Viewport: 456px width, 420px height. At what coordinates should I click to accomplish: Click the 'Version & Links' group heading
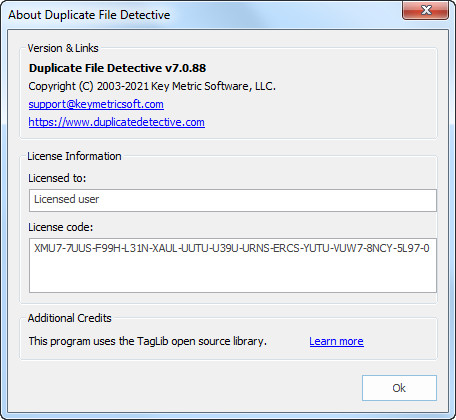pos(63,48)
